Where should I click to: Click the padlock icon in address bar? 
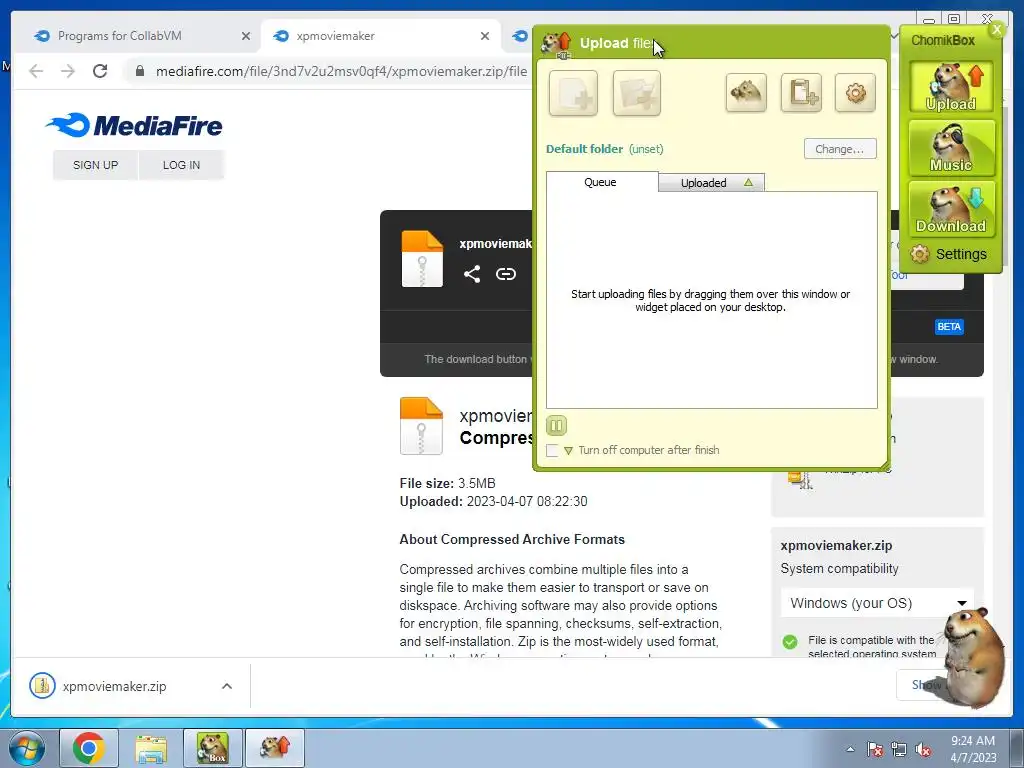click(x=140, y=71)
